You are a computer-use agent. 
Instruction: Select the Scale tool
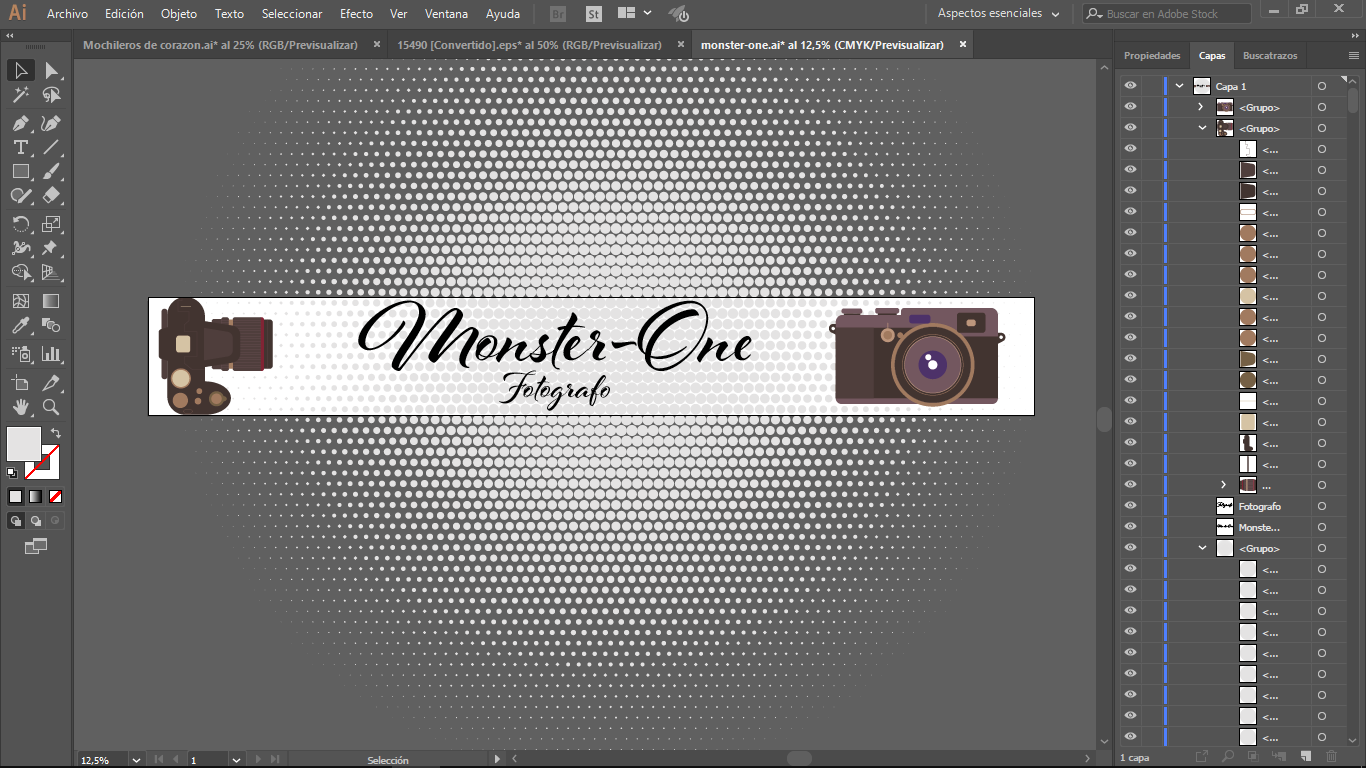click(x=51, y=223)
